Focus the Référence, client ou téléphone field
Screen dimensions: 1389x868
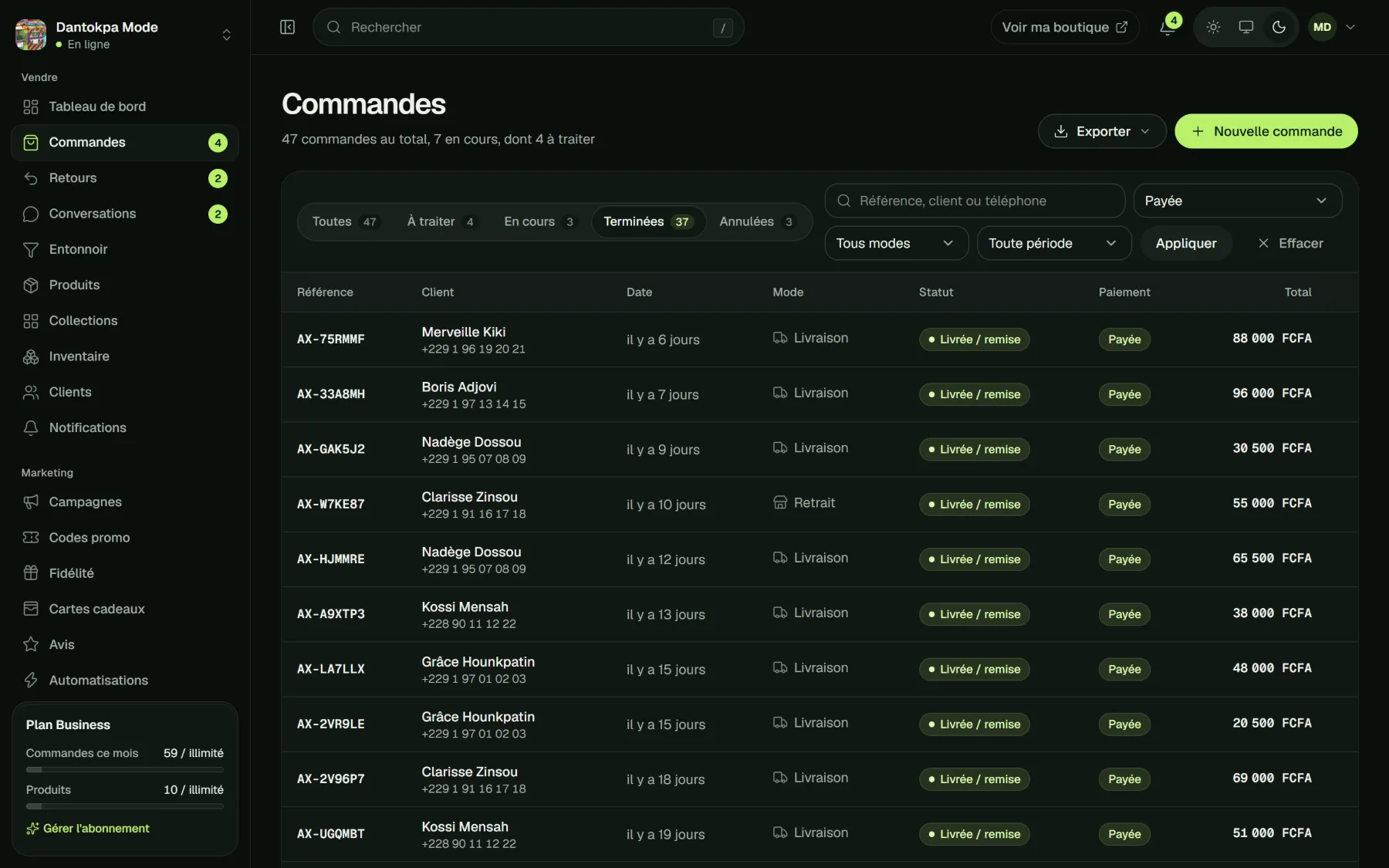(x=975, y=201)
